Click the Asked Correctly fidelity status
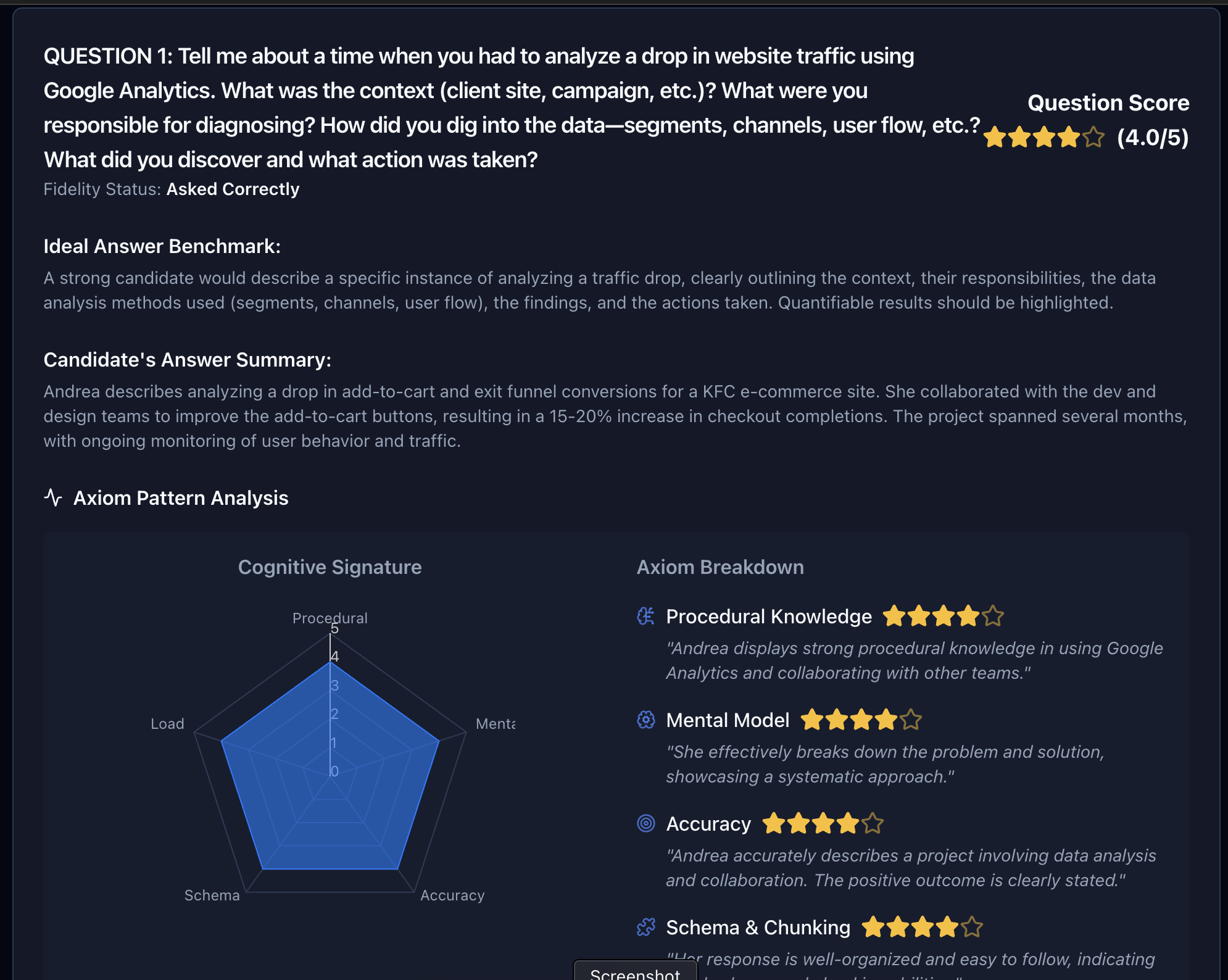Viewport: 1228px width, 980px height. (233, 189)
